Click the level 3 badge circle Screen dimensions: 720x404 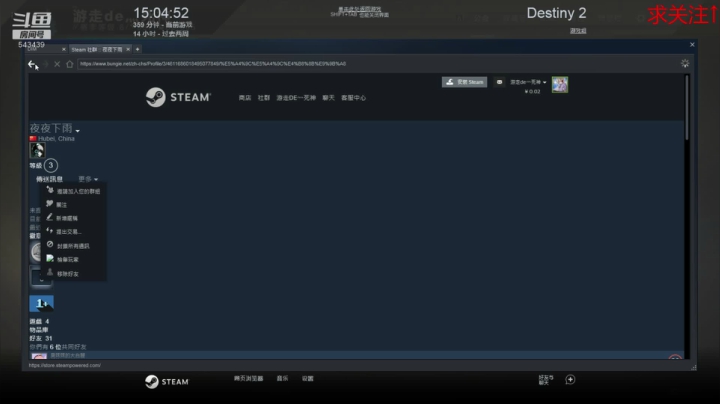(x=51, y=165)
